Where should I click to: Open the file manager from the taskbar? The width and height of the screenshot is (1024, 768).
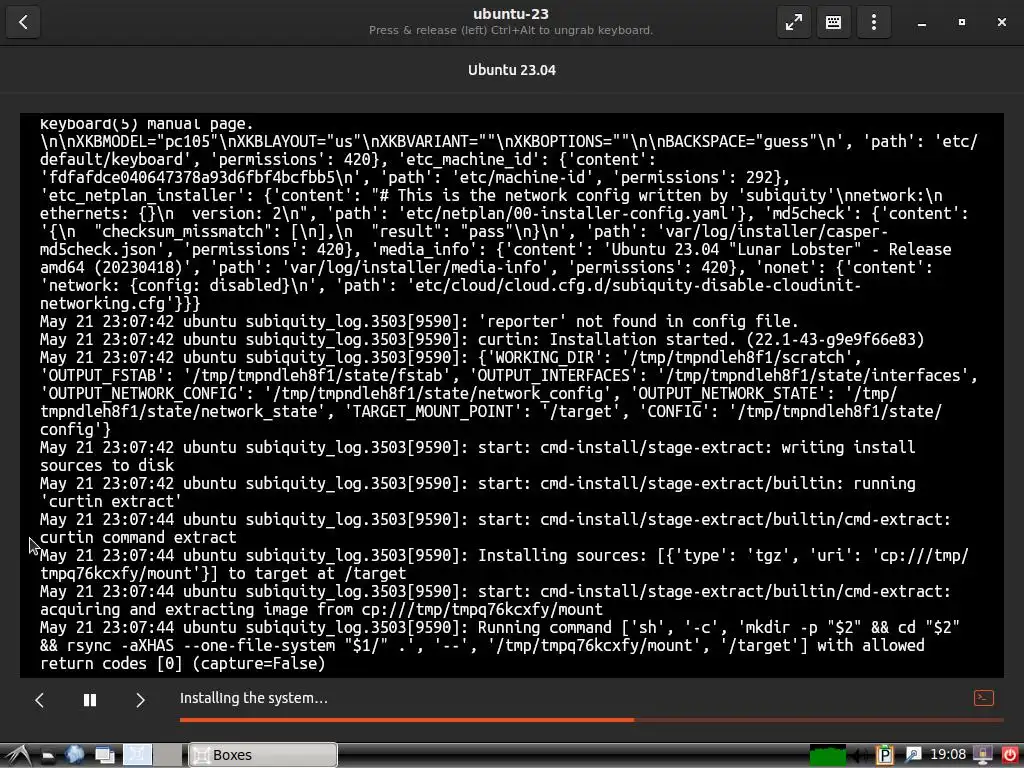pyautogui.click(x=48, y=756)
